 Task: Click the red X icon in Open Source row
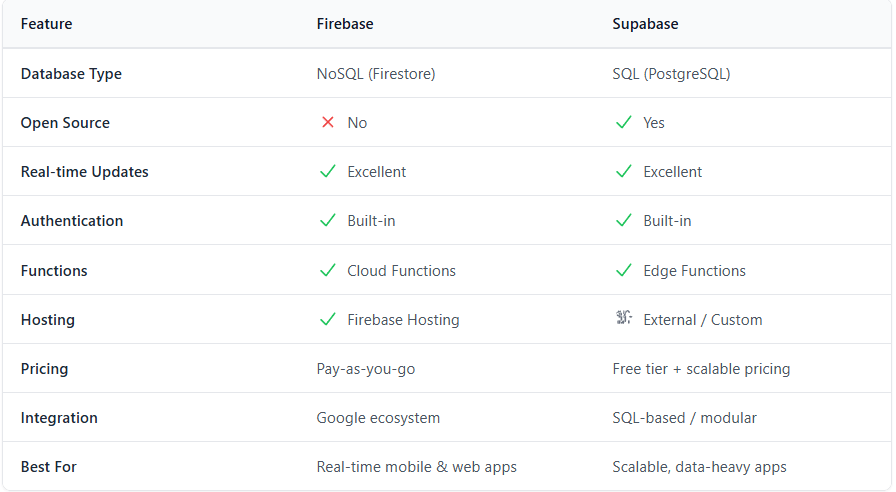[327, 122]
